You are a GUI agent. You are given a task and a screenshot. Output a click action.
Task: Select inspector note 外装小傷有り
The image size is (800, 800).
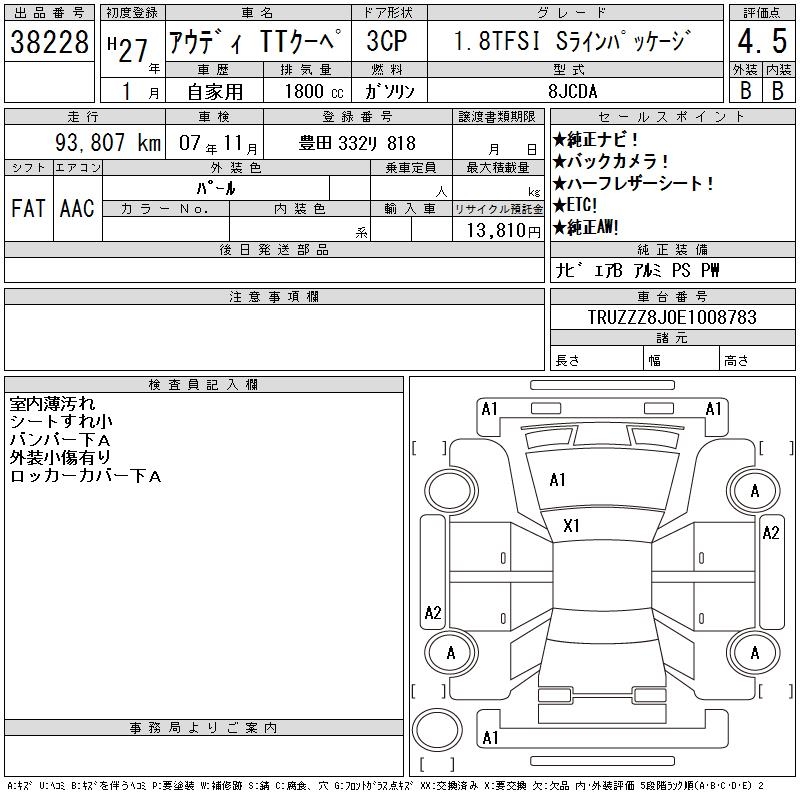pos(60,458)
